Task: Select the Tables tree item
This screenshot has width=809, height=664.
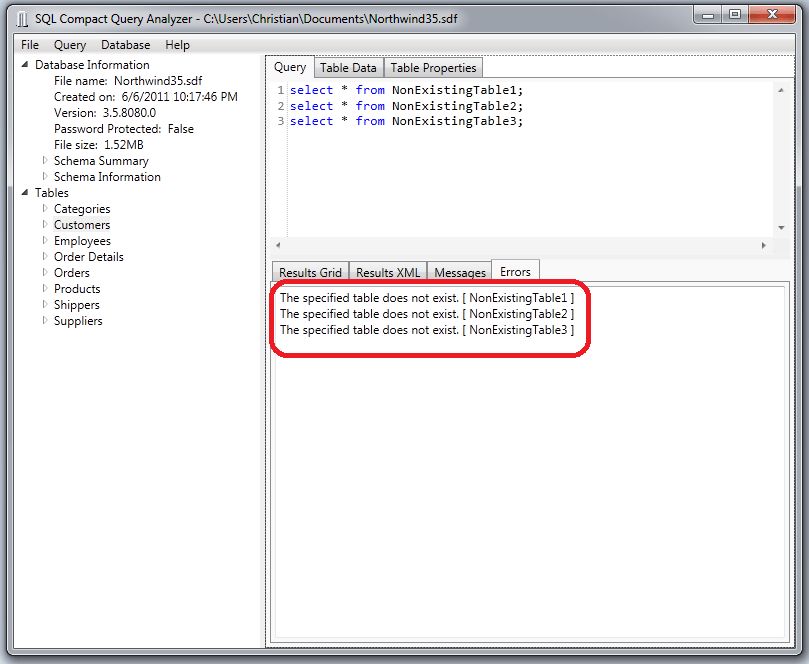Action: 52,192
